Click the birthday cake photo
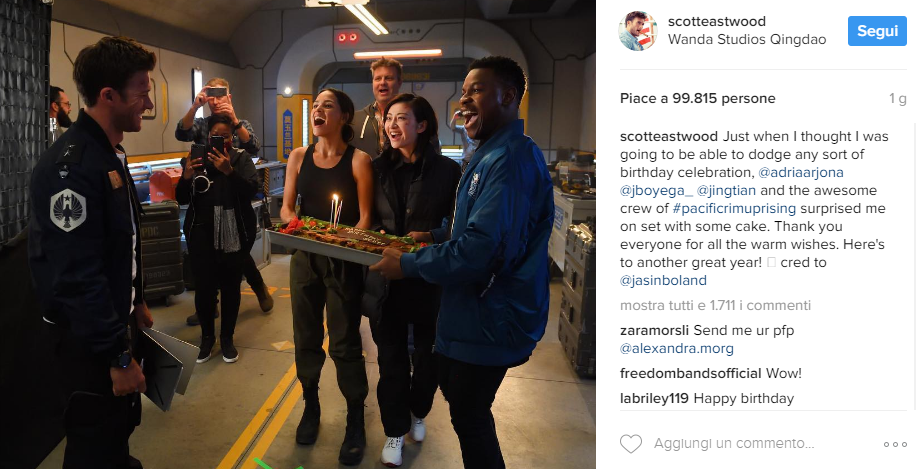Viewport: 916px width, 469px height. [298, 234]
